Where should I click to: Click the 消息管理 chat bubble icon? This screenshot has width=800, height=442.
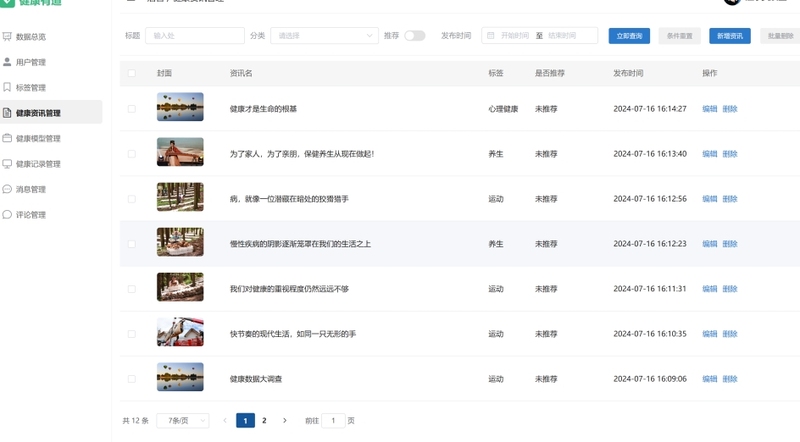click(7, 189)
